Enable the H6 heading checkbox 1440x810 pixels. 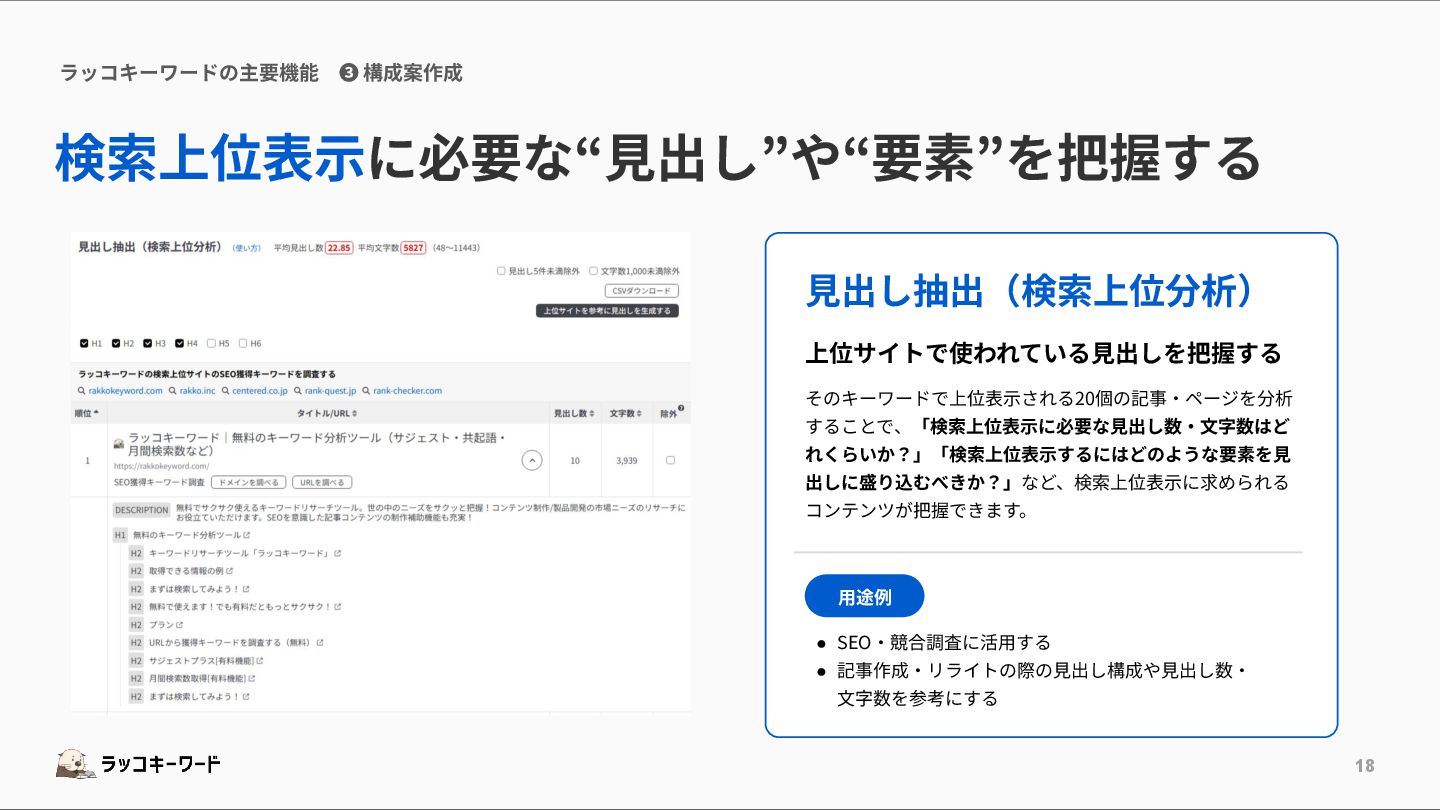pos(243,343)
